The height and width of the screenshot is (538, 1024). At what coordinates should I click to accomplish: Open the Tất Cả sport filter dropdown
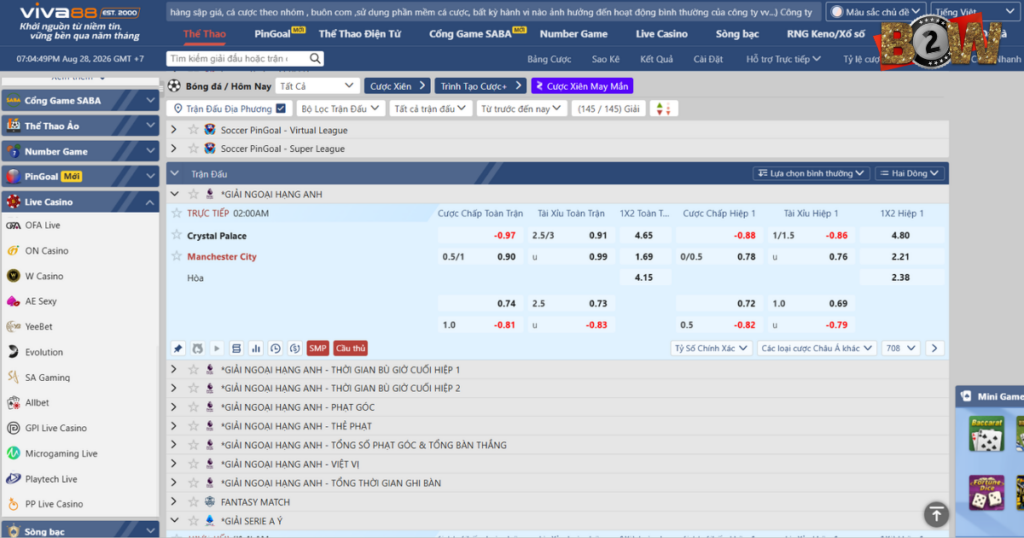[316, 86]
